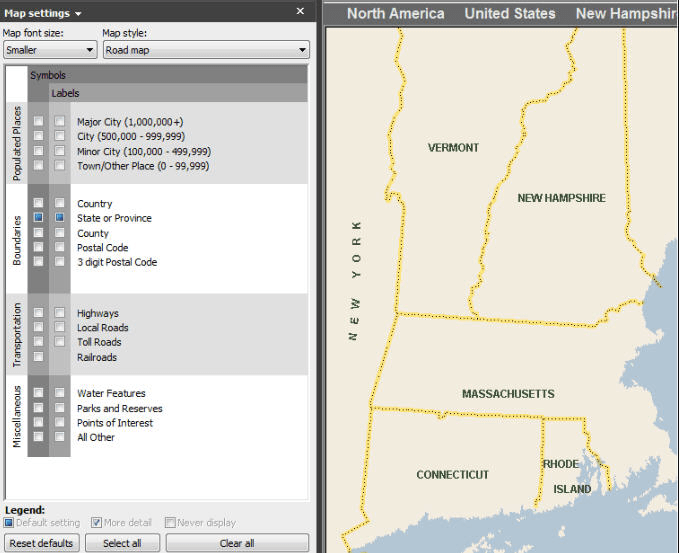Enable Points of Interest labels checkbox
This screenshot has width=681, height=553.
(x=60, y=422)
